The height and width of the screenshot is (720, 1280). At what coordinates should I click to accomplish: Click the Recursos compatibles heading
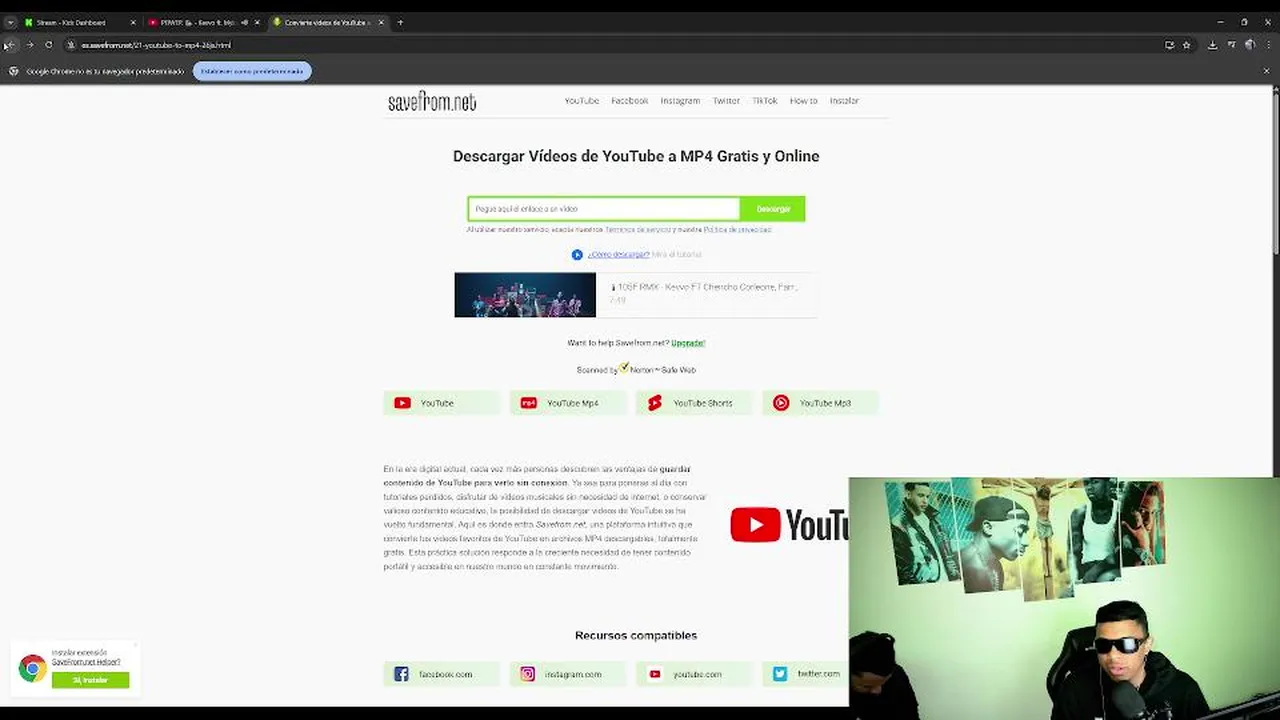point(636,636)
